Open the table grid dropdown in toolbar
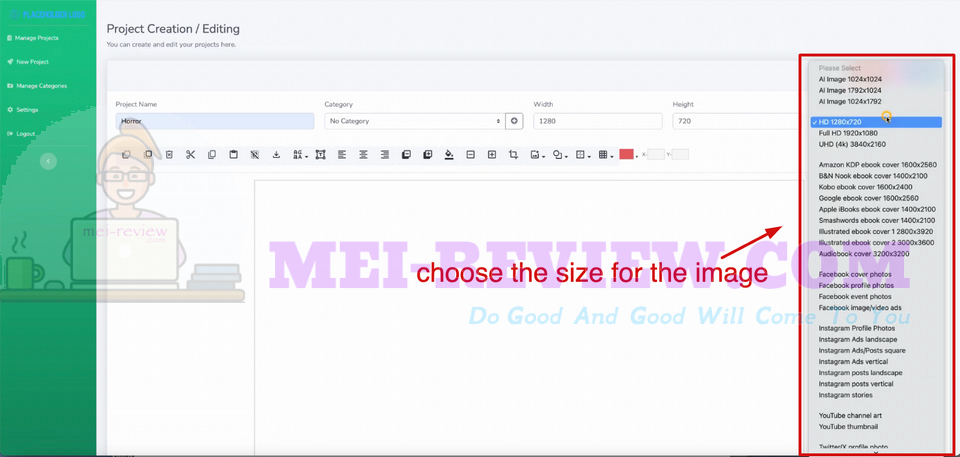960x457 pixels. (x=605, y=155)
